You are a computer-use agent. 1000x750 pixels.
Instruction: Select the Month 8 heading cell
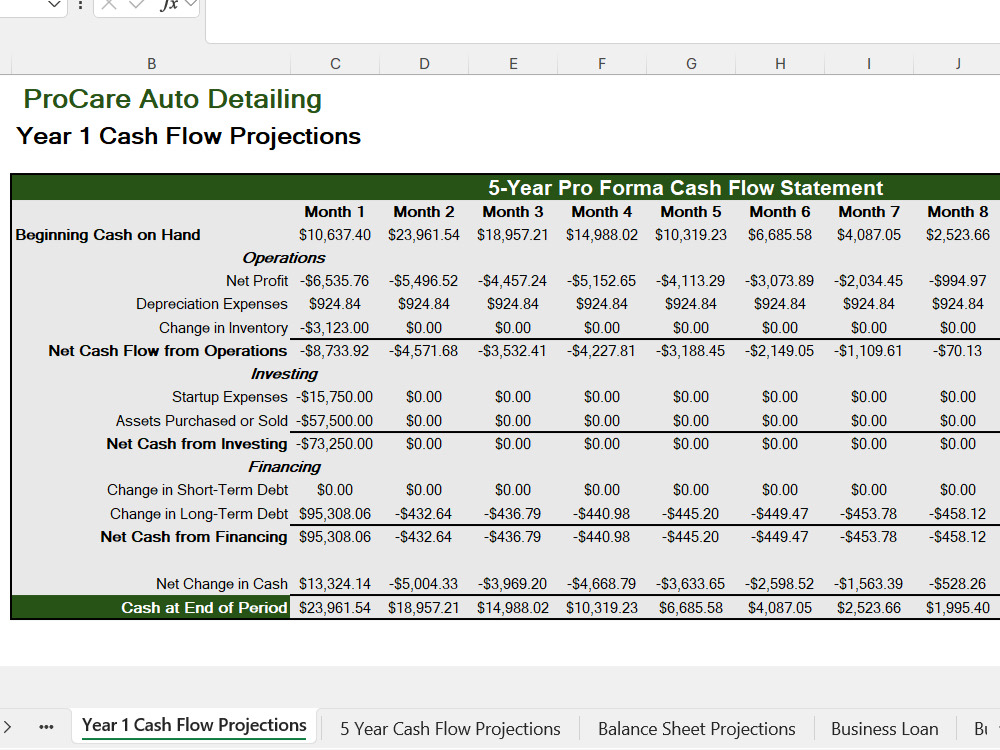(x=958, y=212)
